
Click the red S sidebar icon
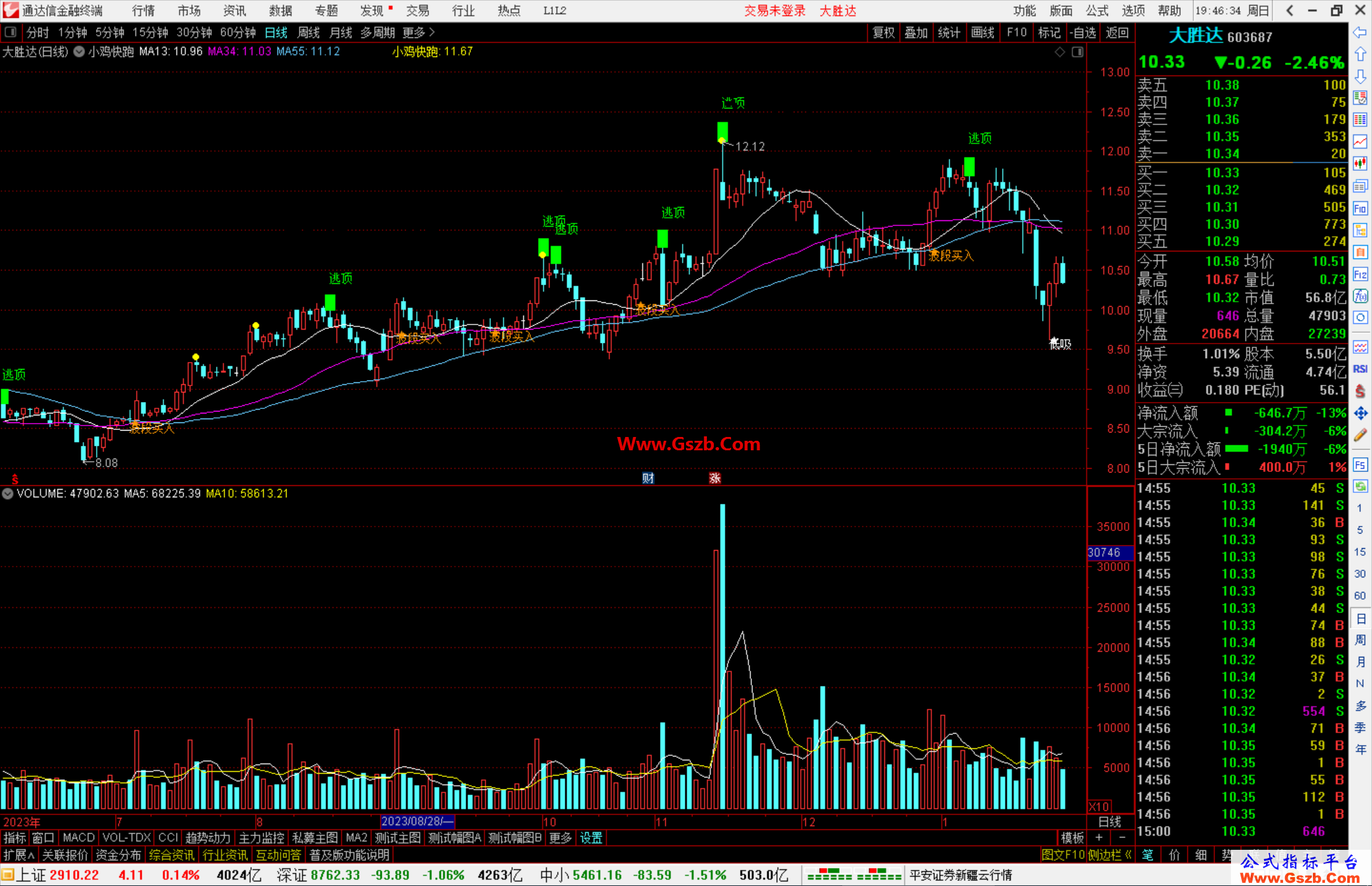[x=1360, y=391]
